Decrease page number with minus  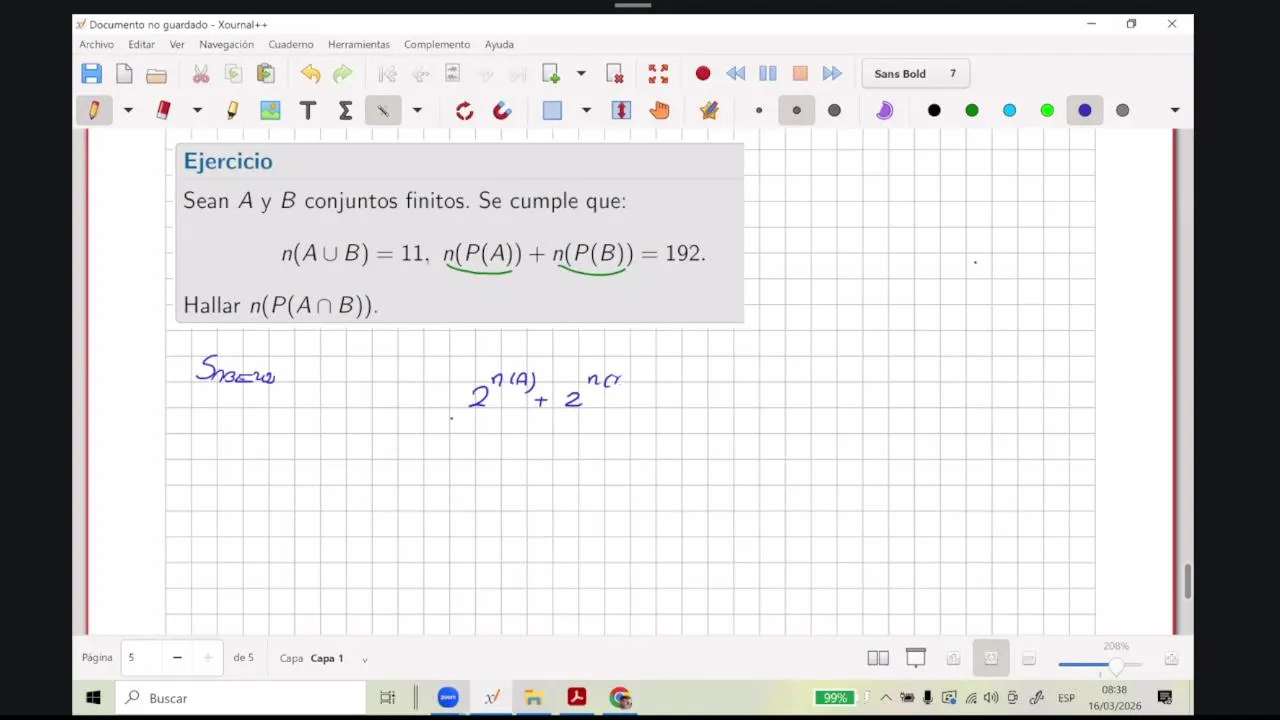(x=177, y=658)
